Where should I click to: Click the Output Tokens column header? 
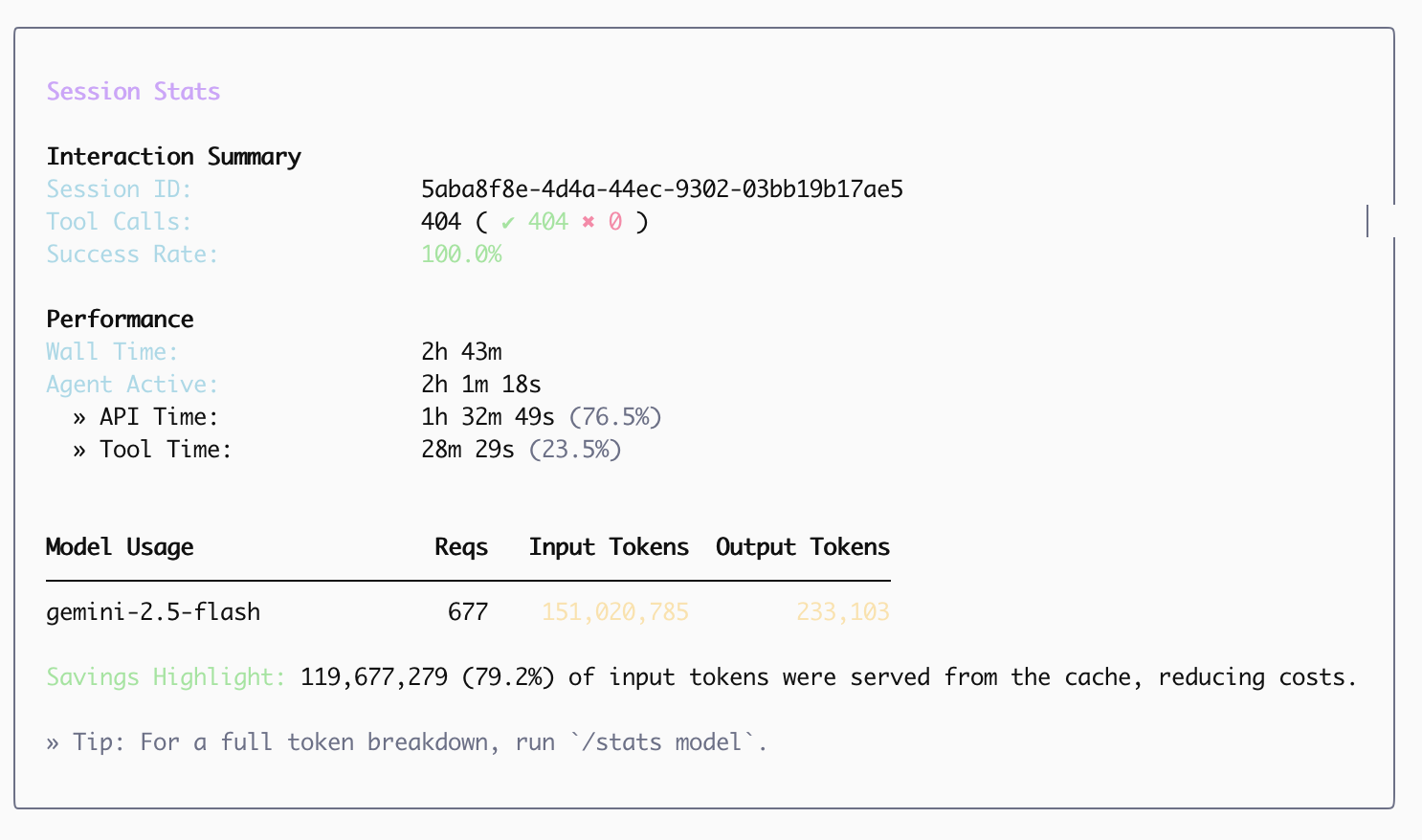tap(802, 547)
